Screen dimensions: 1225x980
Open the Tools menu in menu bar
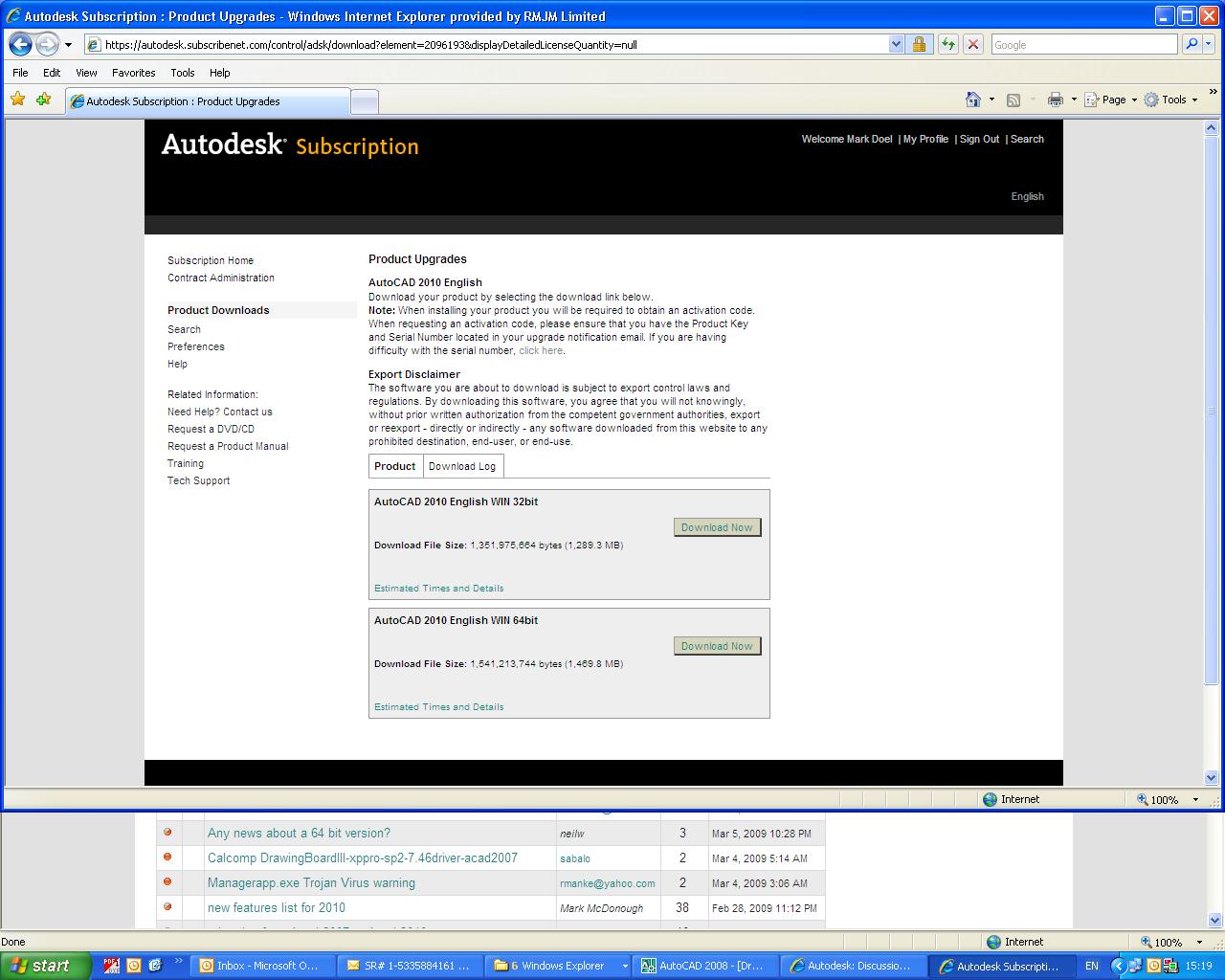[182, 73]
